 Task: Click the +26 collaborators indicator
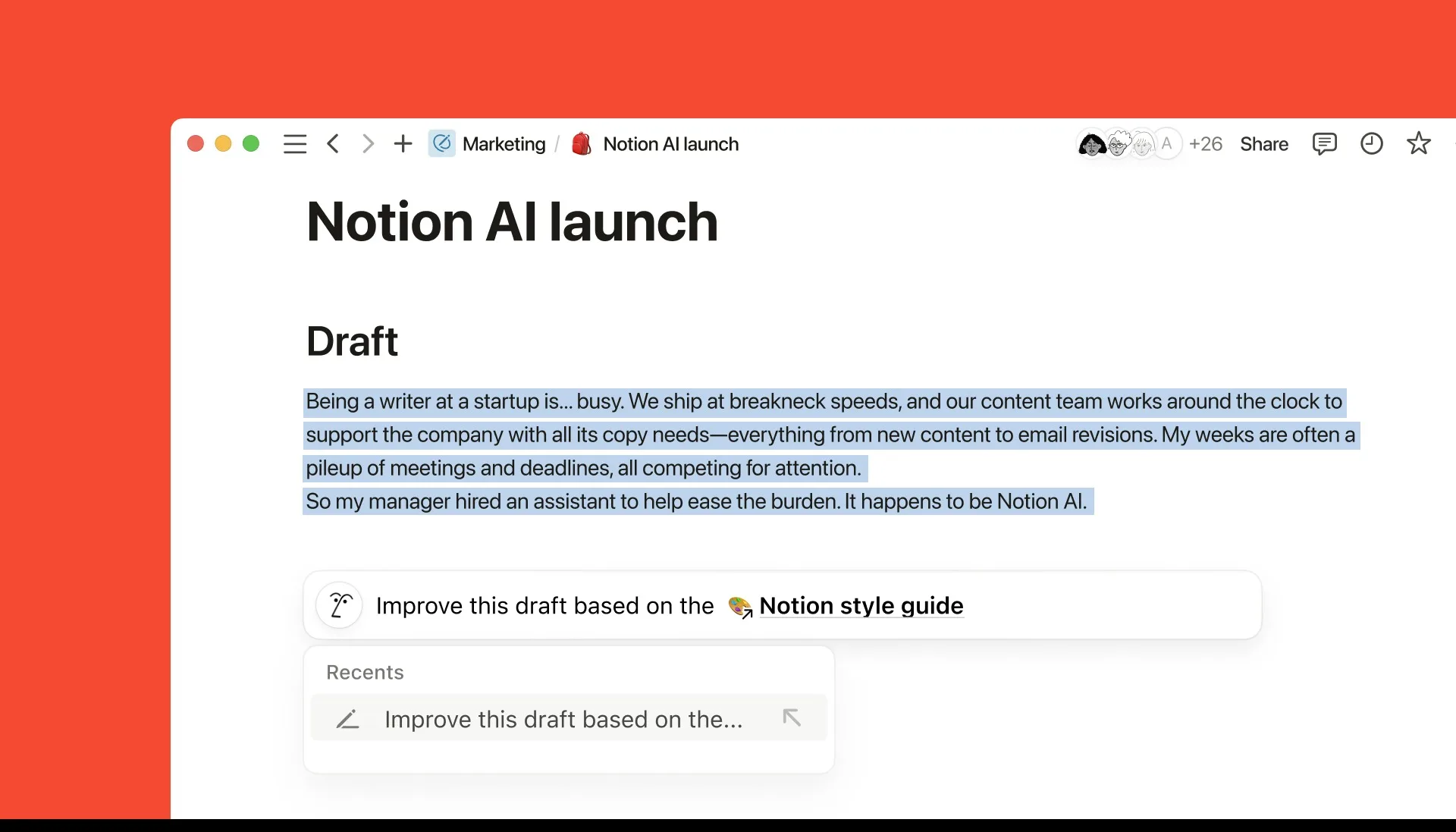pyautogui.click(x=1206, y=143)
